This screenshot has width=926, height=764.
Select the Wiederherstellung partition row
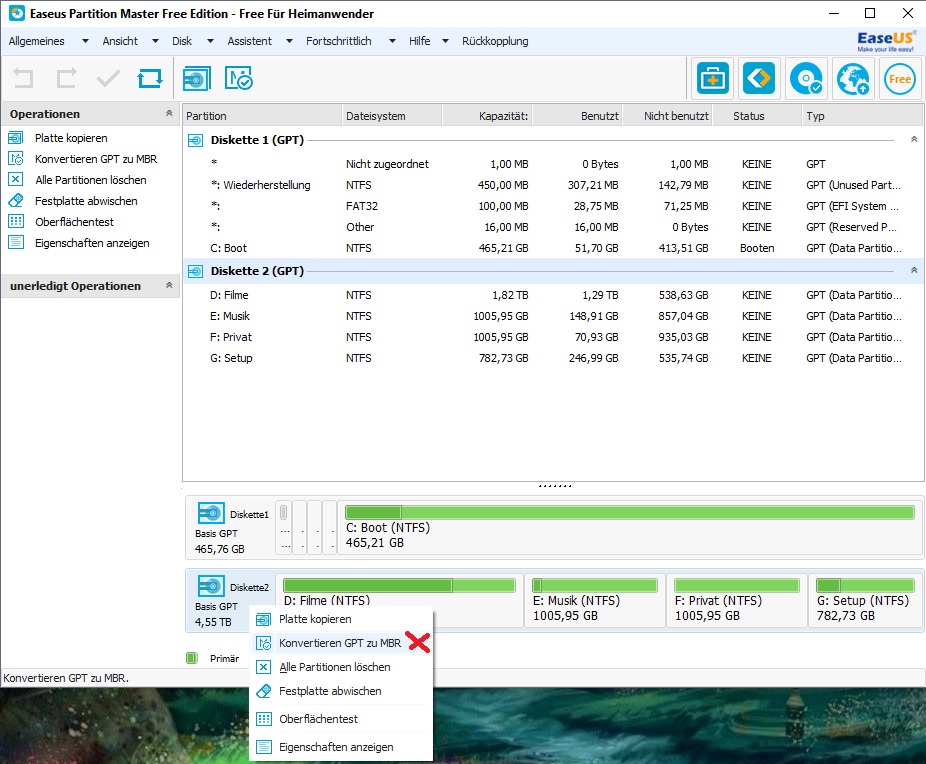coord(553,185)
